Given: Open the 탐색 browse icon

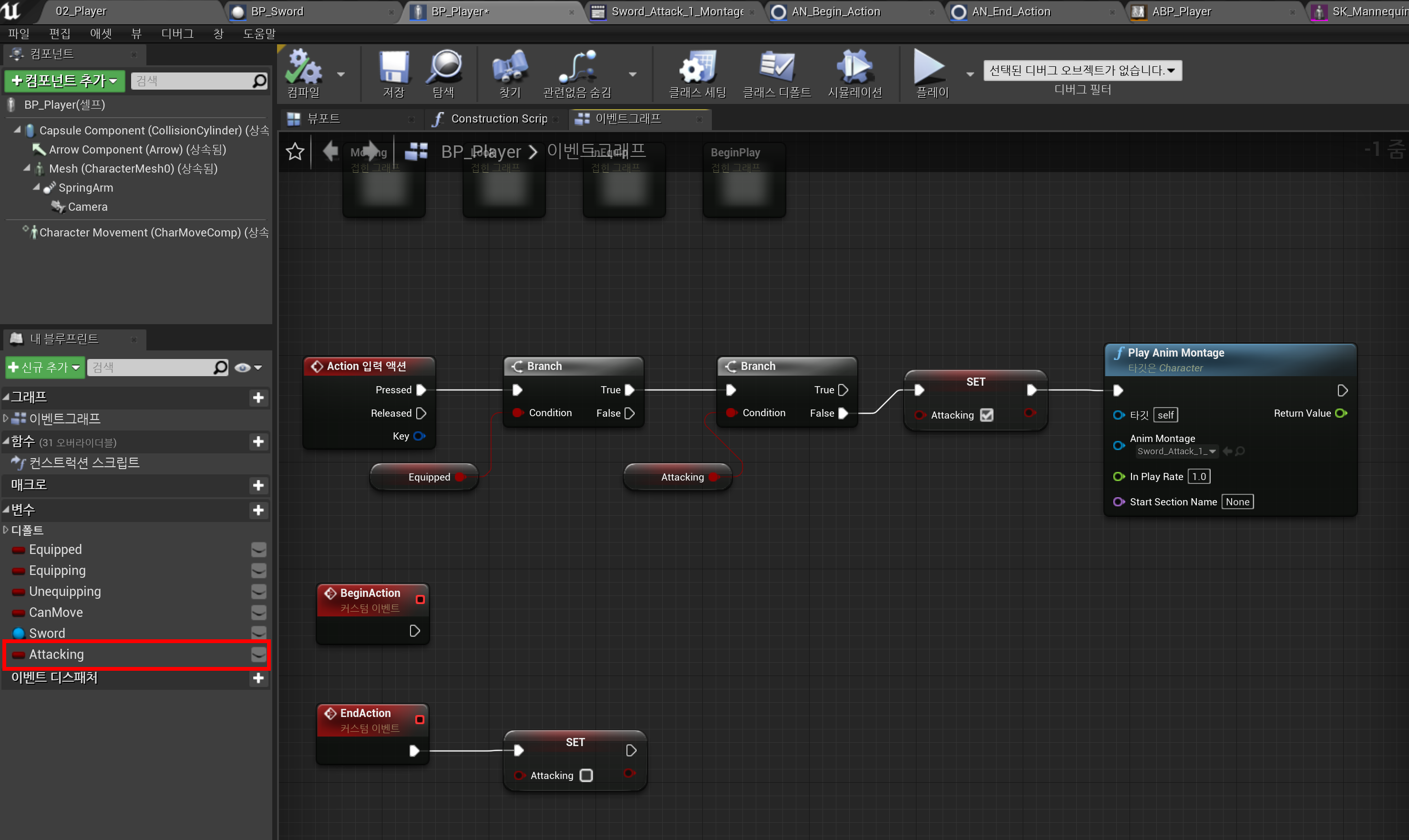Looking at the screenshot, I should click(443, 72).
